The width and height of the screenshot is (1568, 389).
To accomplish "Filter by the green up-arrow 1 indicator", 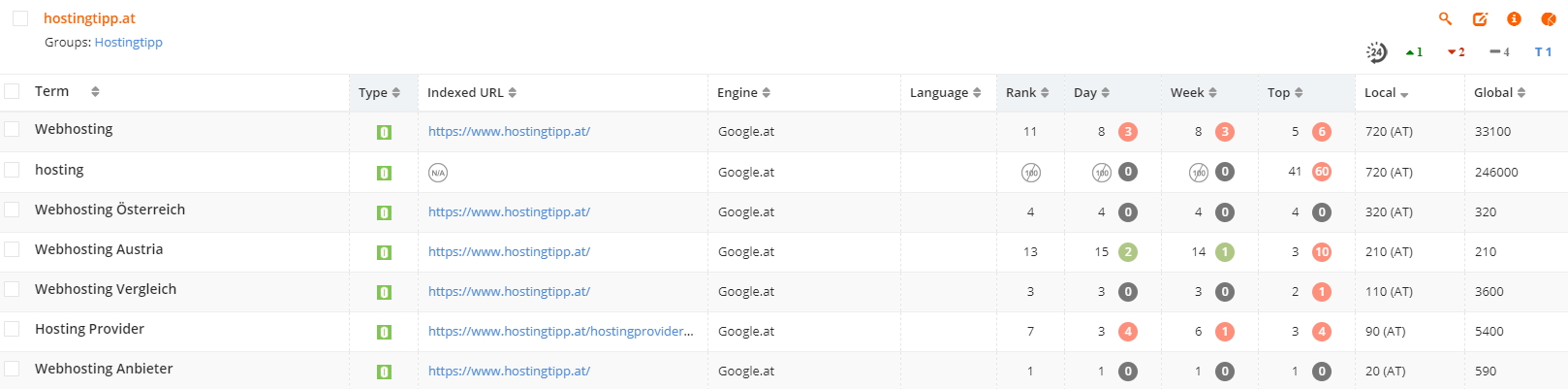I will [x=1414, y=52].
